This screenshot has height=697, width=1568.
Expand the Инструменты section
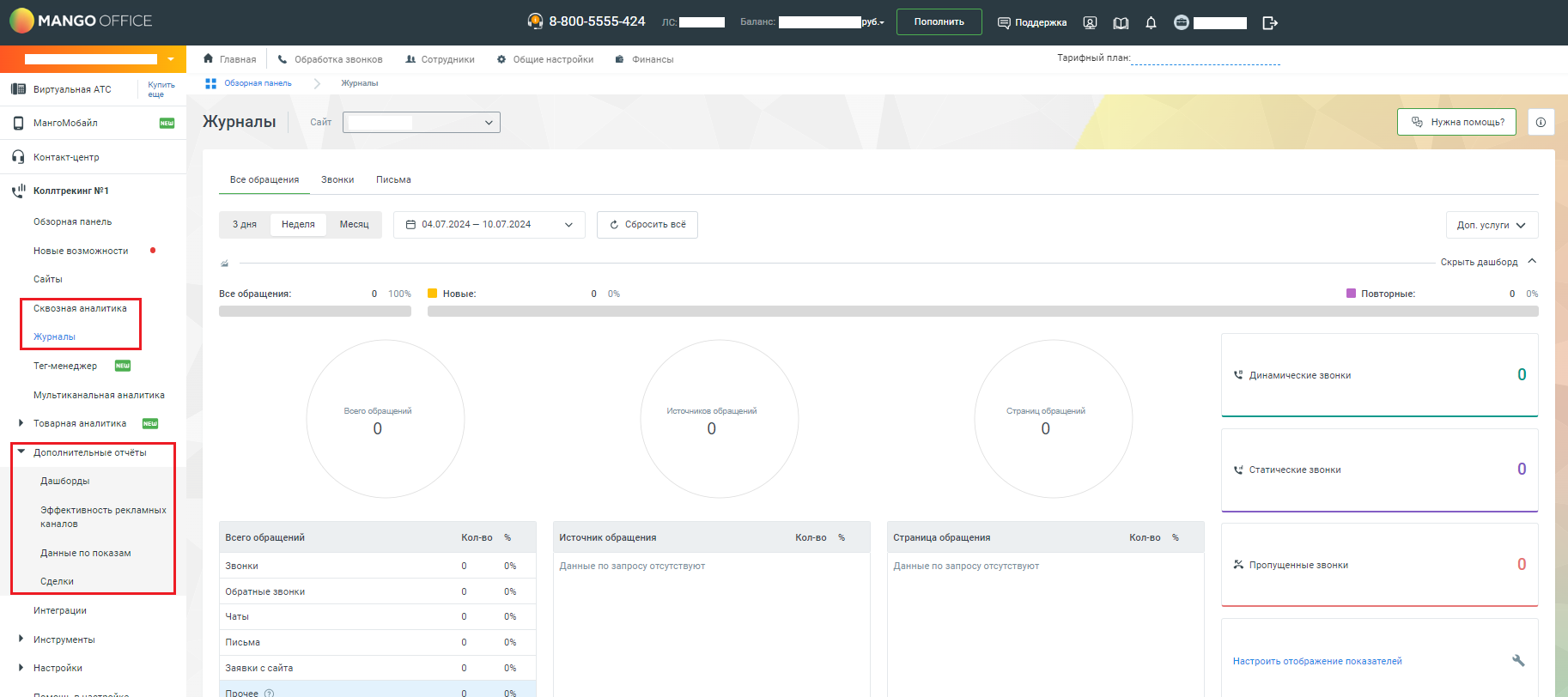21,639
